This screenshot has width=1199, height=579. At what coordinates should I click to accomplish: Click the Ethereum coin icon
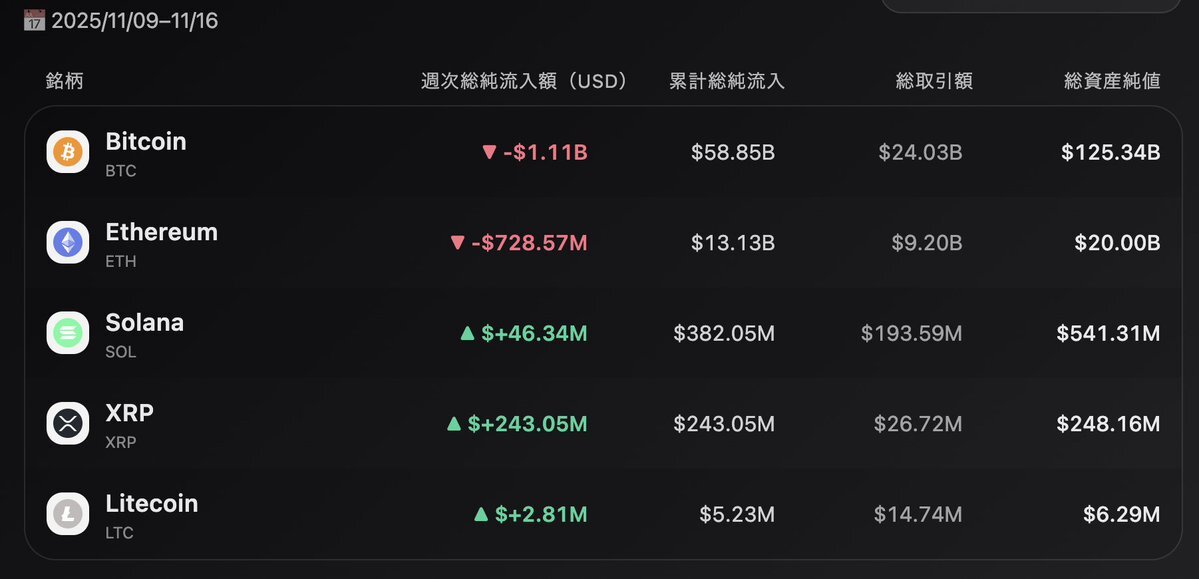click(68, 243)
